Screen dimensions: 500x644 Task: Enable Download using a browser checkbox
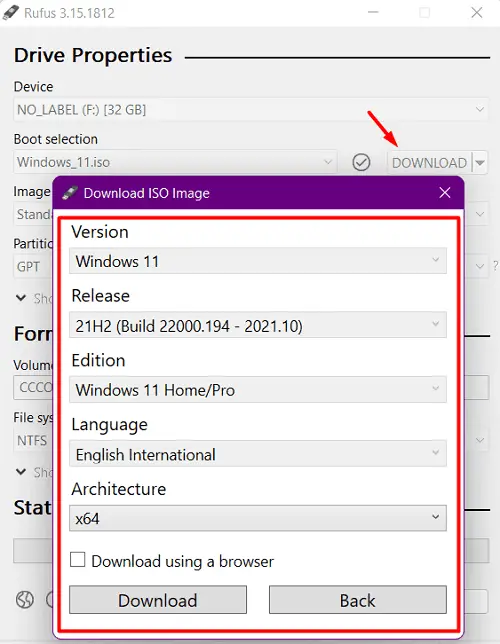tap(78, 560)
